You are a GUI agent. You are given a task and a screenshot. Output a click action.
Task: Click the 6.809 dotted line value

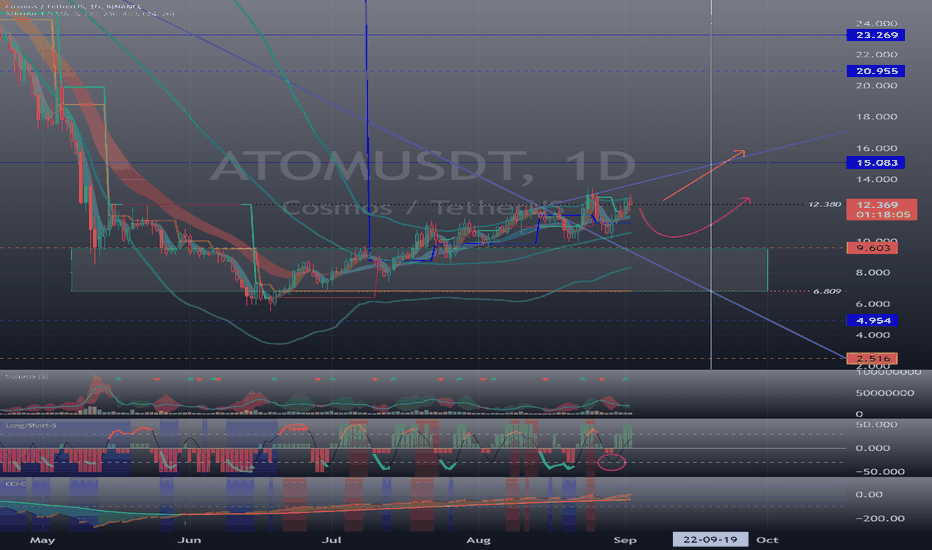pos(827,291)
